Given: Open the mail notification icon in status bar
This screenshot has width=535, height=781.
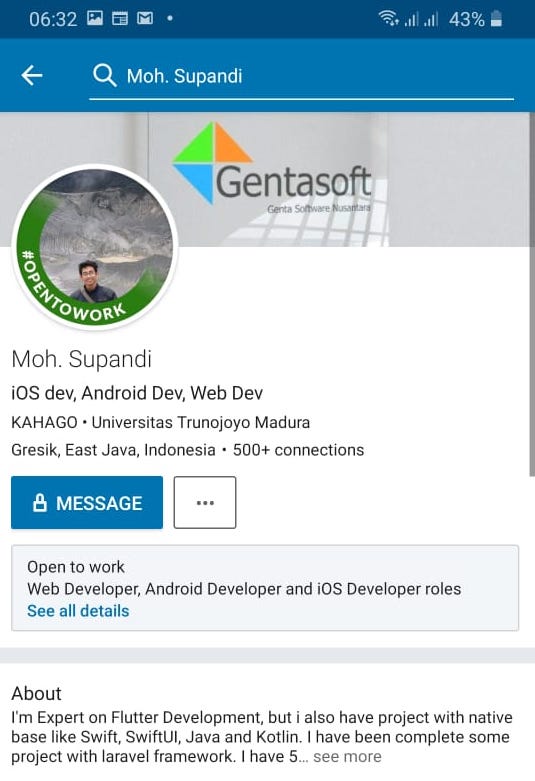Looking at the screenshot, I should coord(145,19).
